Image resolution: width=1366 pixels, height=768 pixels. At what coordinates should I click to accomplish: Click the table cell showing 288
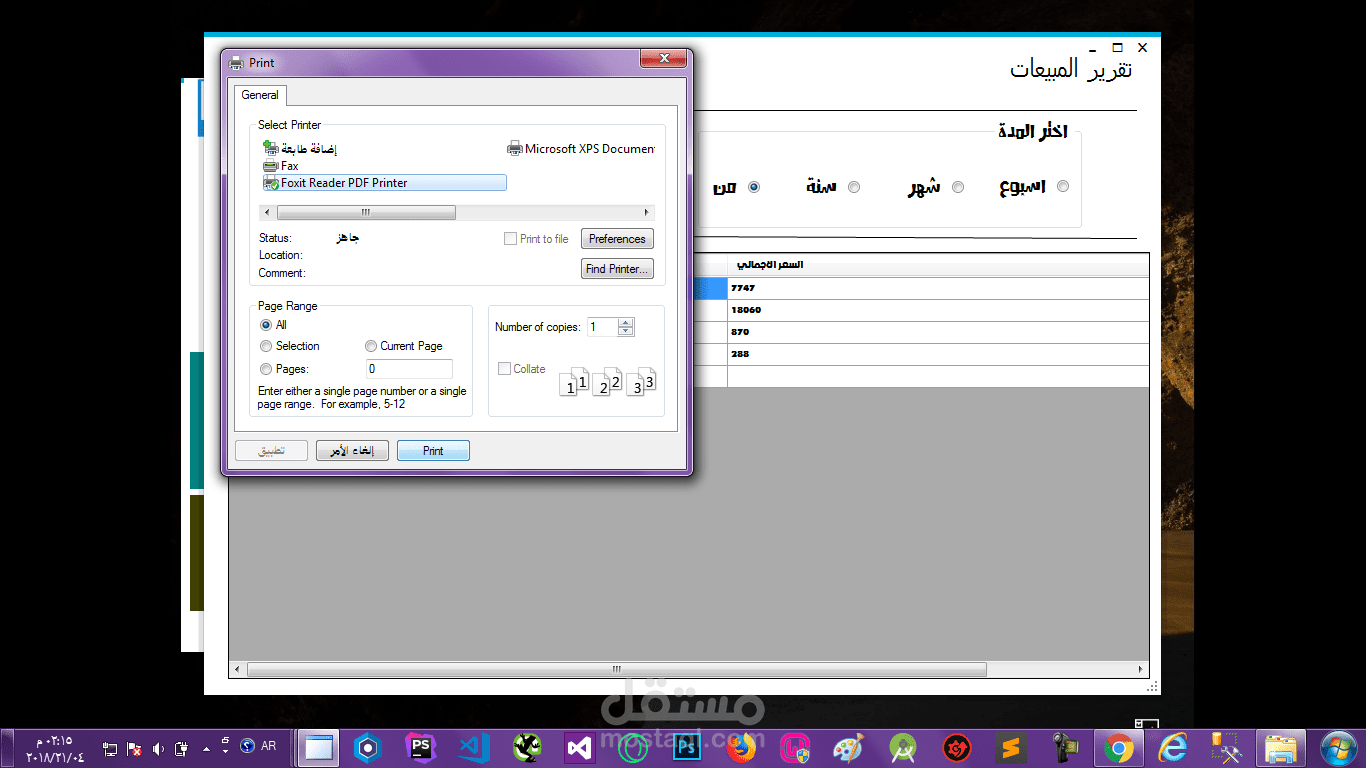click(938, 354)
